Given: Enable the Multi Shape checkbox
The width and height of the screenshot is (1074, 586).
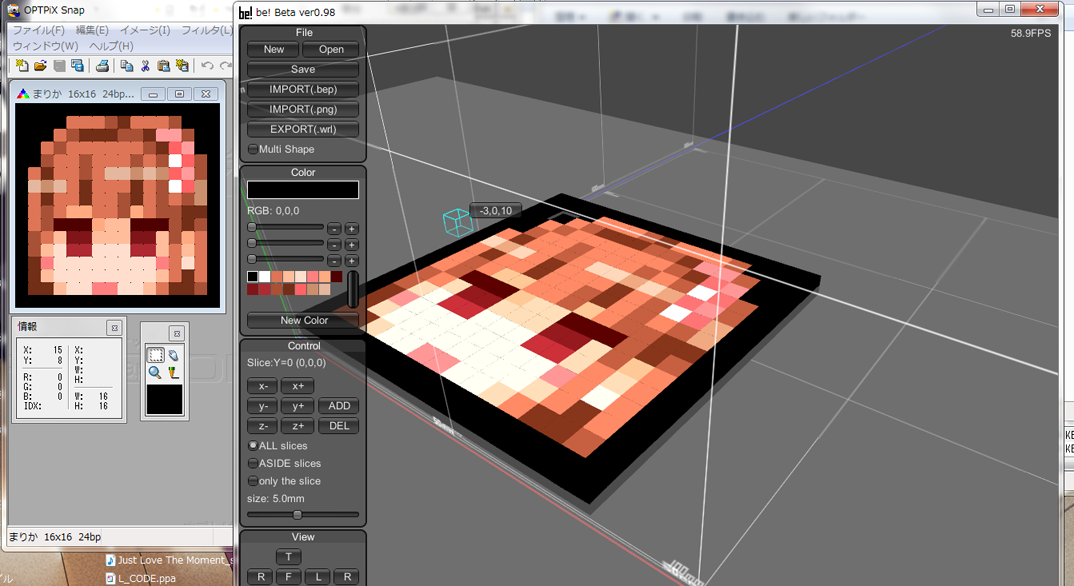Looking at the screenshot, I should tap(253, 150).
